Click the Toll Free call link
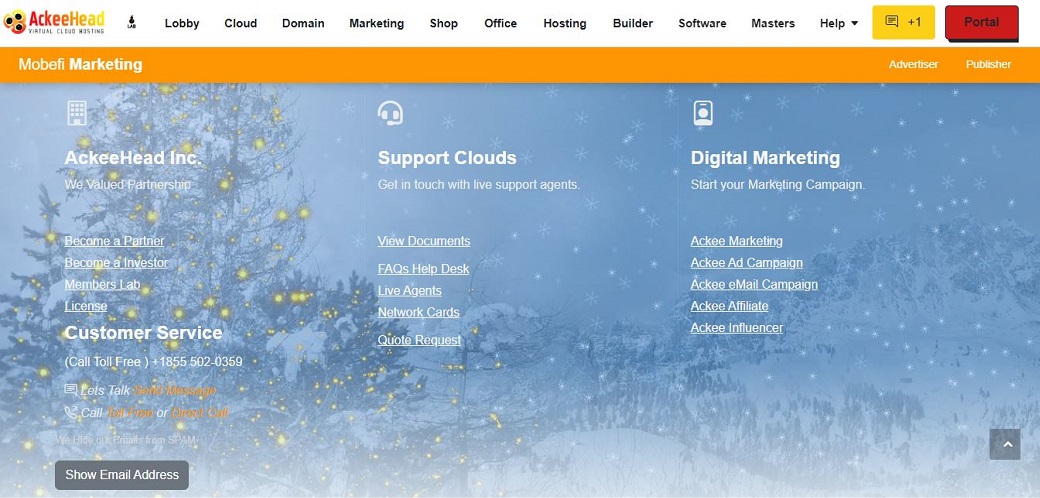The width and height of the screenshot is (1040, 498). [x=129, y=412]
